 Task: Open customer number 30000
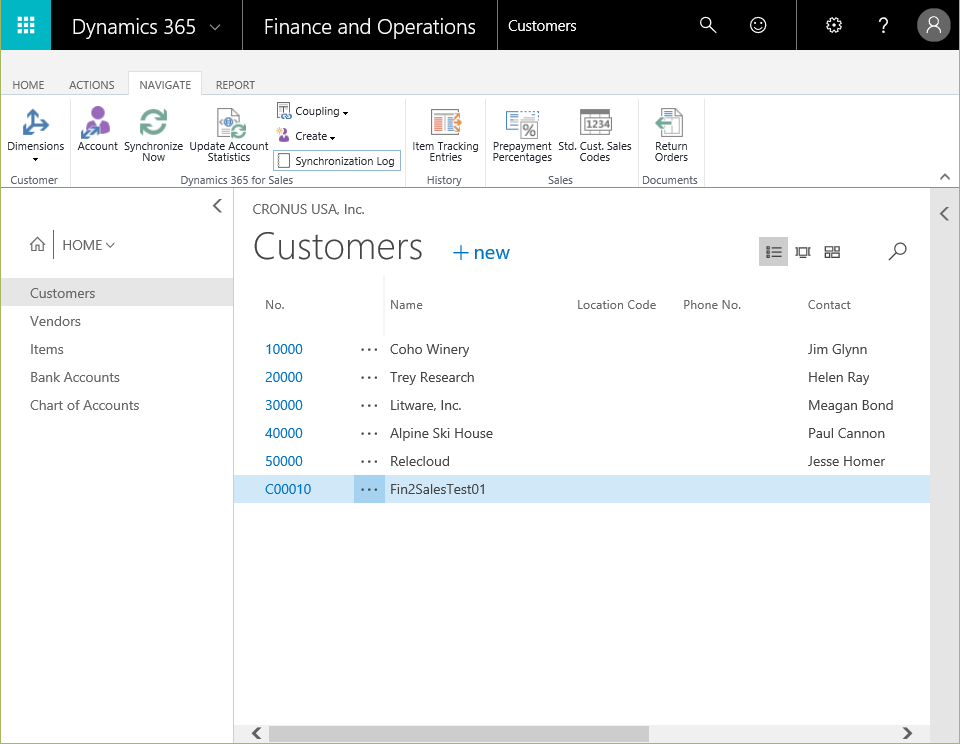(283, 405)
